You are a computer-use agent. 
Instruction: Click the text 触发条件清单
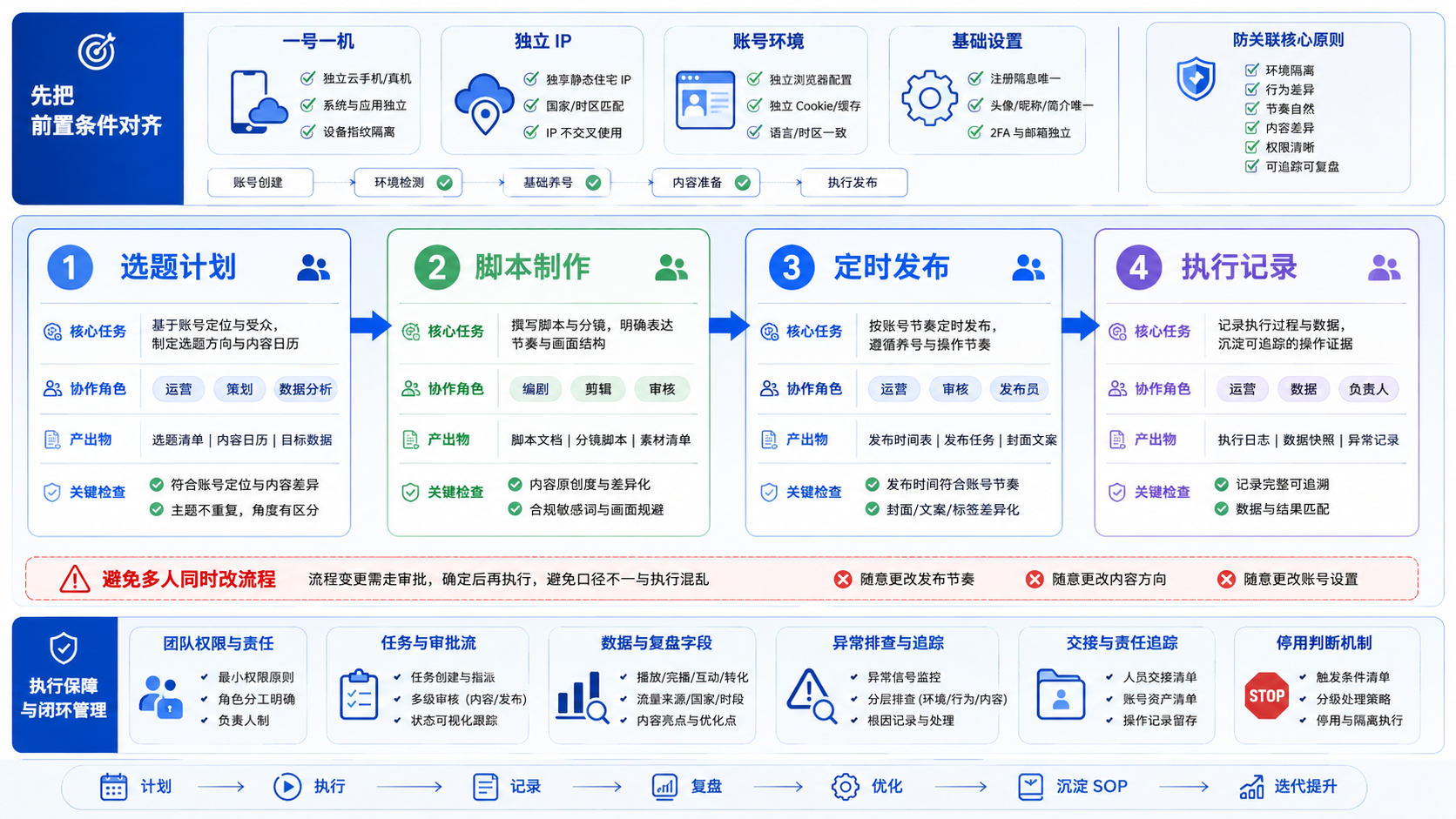[x=1353, y=677]
